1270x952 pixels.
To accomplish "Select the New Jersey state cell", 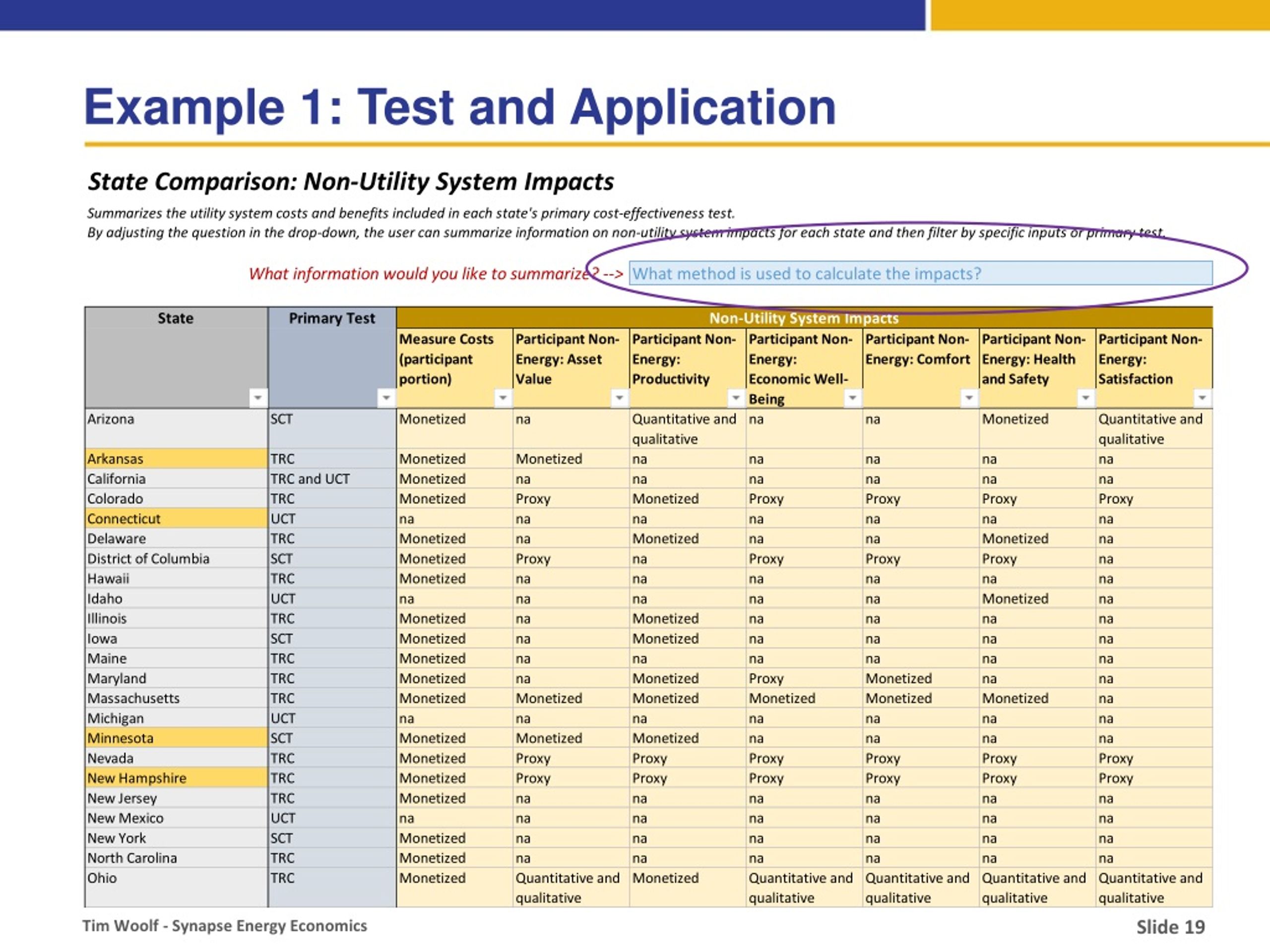I will [176, 798].
